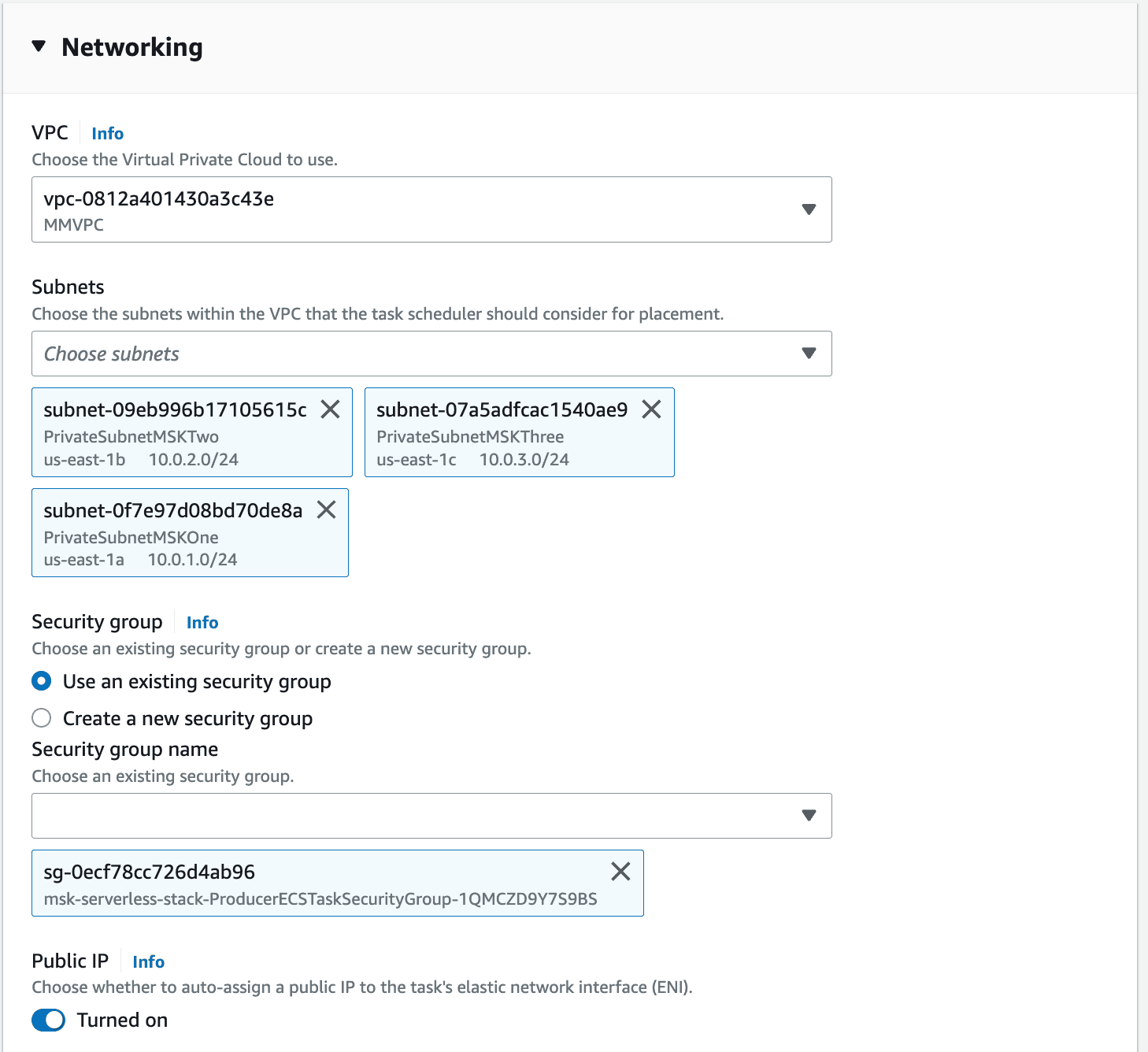Open the VPC Info link
The width and height of the screenshot is (1148, 1052).
pos(108,134)
